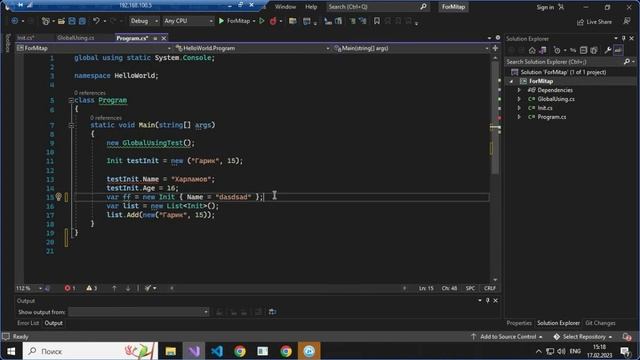The image size is (640, 360).
Task: Click the Save file icon in toolbar
Action: 72,21
